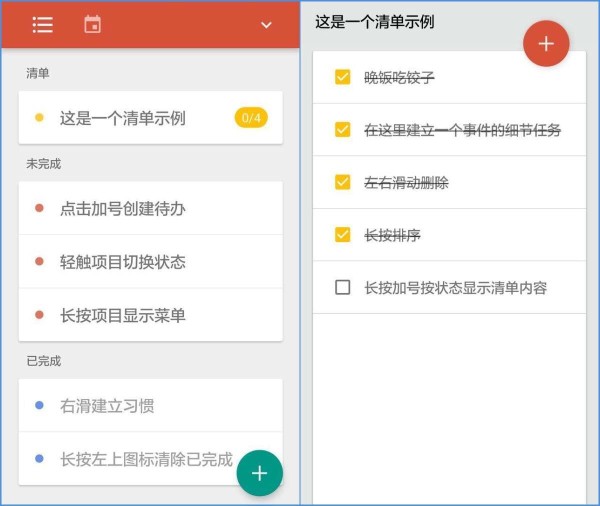Image resolution: width=600 pixels, height=506 pixels.
Task: Click the blue dot beside 右滑建立习惯
Action: pos(39,405)
